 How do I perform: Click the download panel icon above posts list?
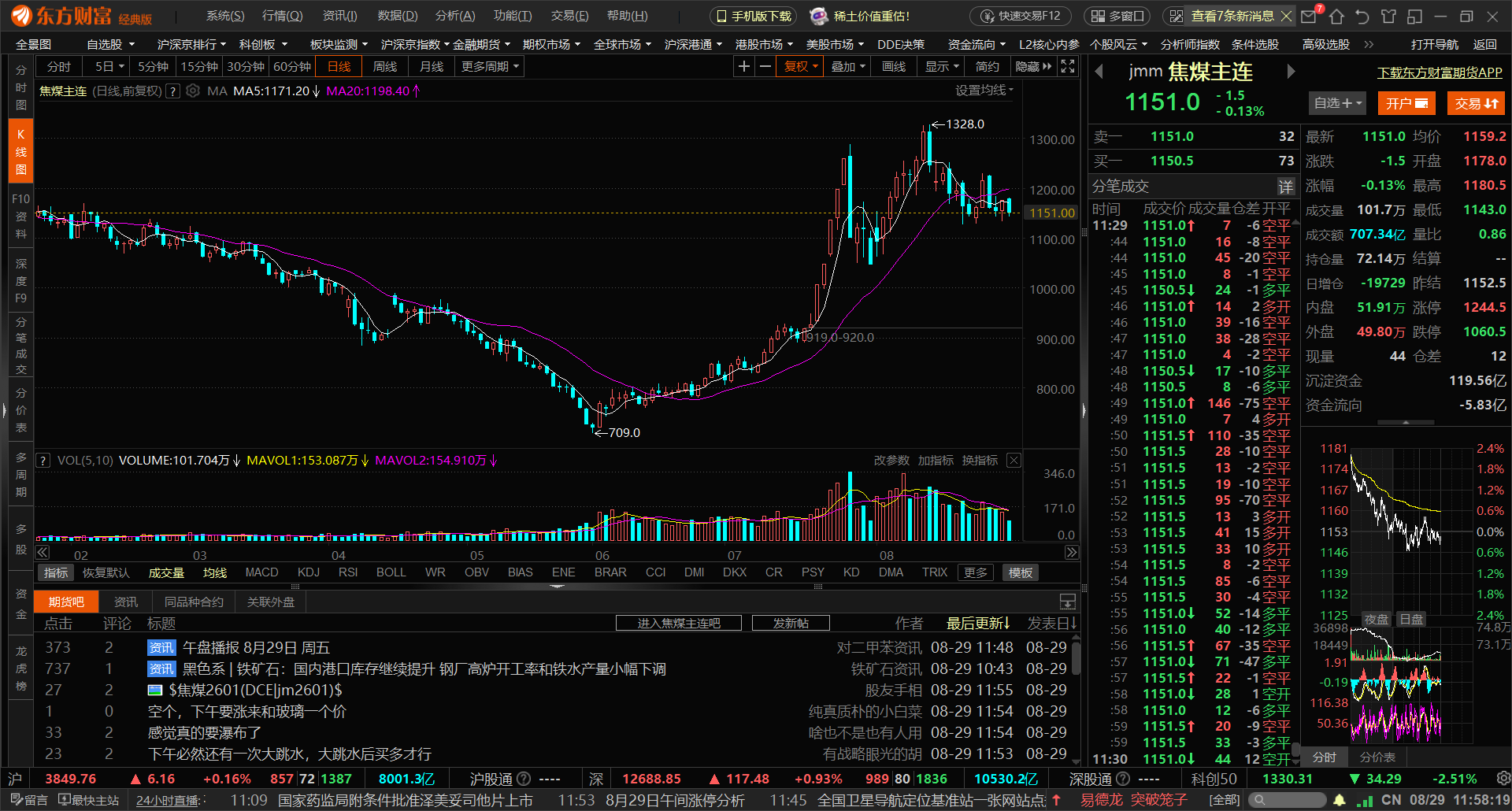(1068, 602)
